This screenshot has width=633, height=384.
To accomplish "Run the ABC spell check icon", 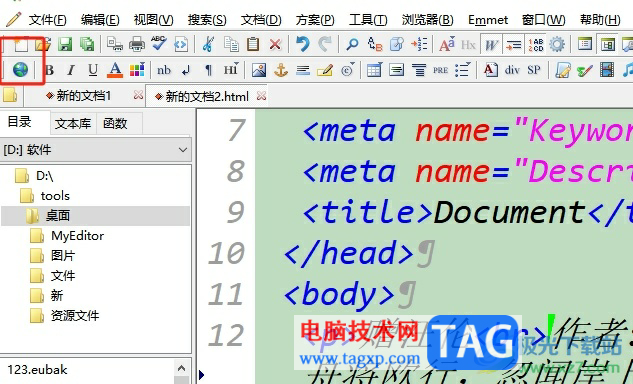I will tap(159, 44).
